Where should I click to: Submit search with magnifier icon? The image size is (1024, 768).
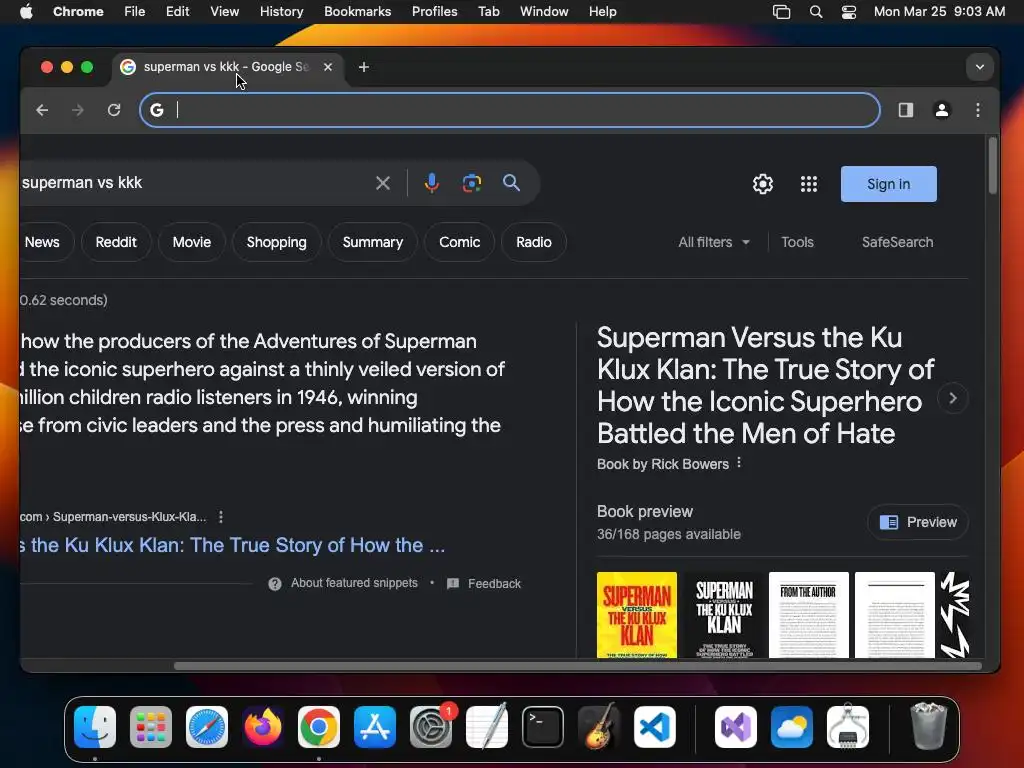[511, 184]
